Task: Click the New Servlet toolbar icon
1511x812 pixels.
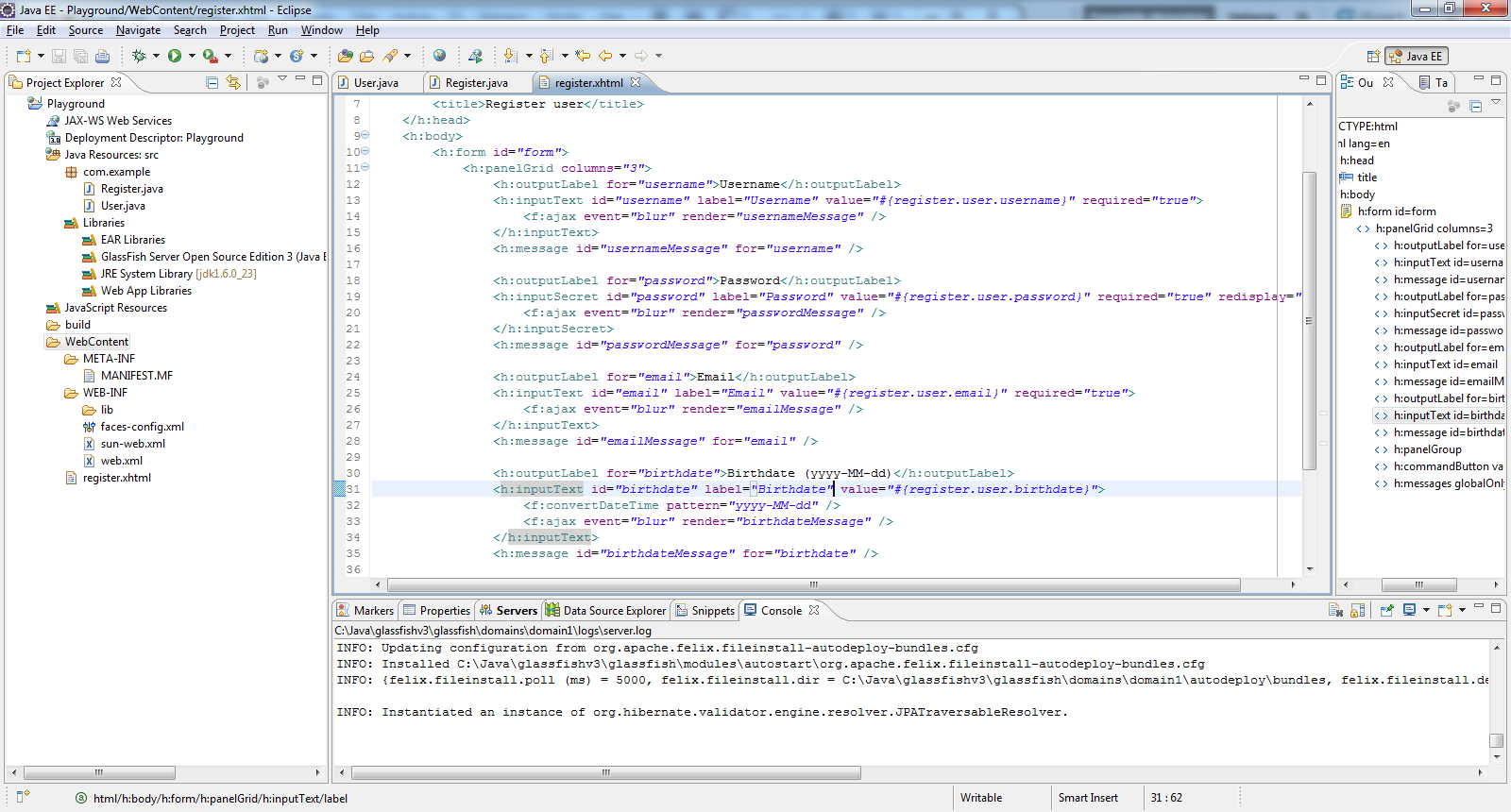Action: tap(297, 57)
